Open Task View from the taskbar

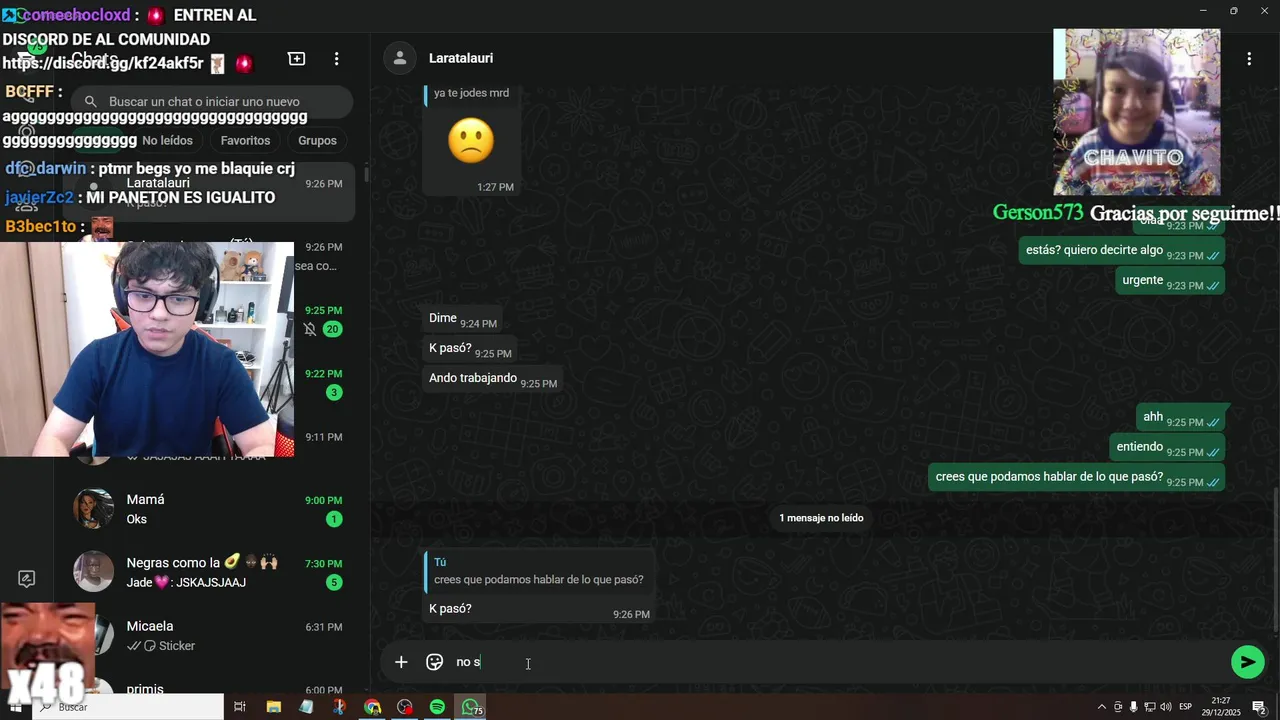pos(240,707)
